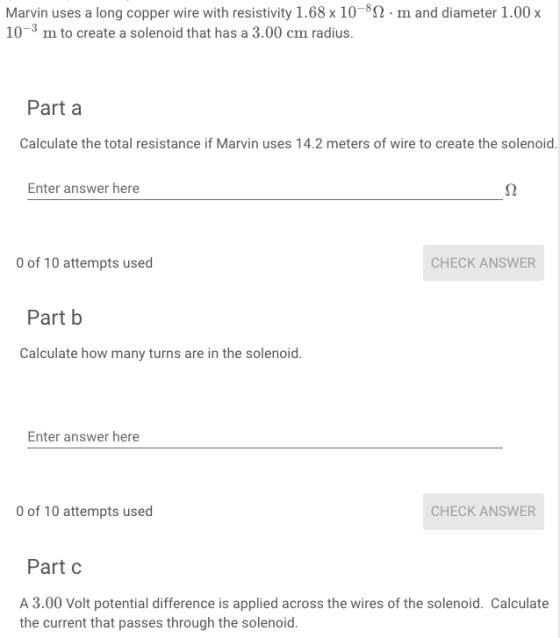This screenshot has width=560, height=638.
Task: Submit Part a with Check Answer button
Action: (483, 263)
